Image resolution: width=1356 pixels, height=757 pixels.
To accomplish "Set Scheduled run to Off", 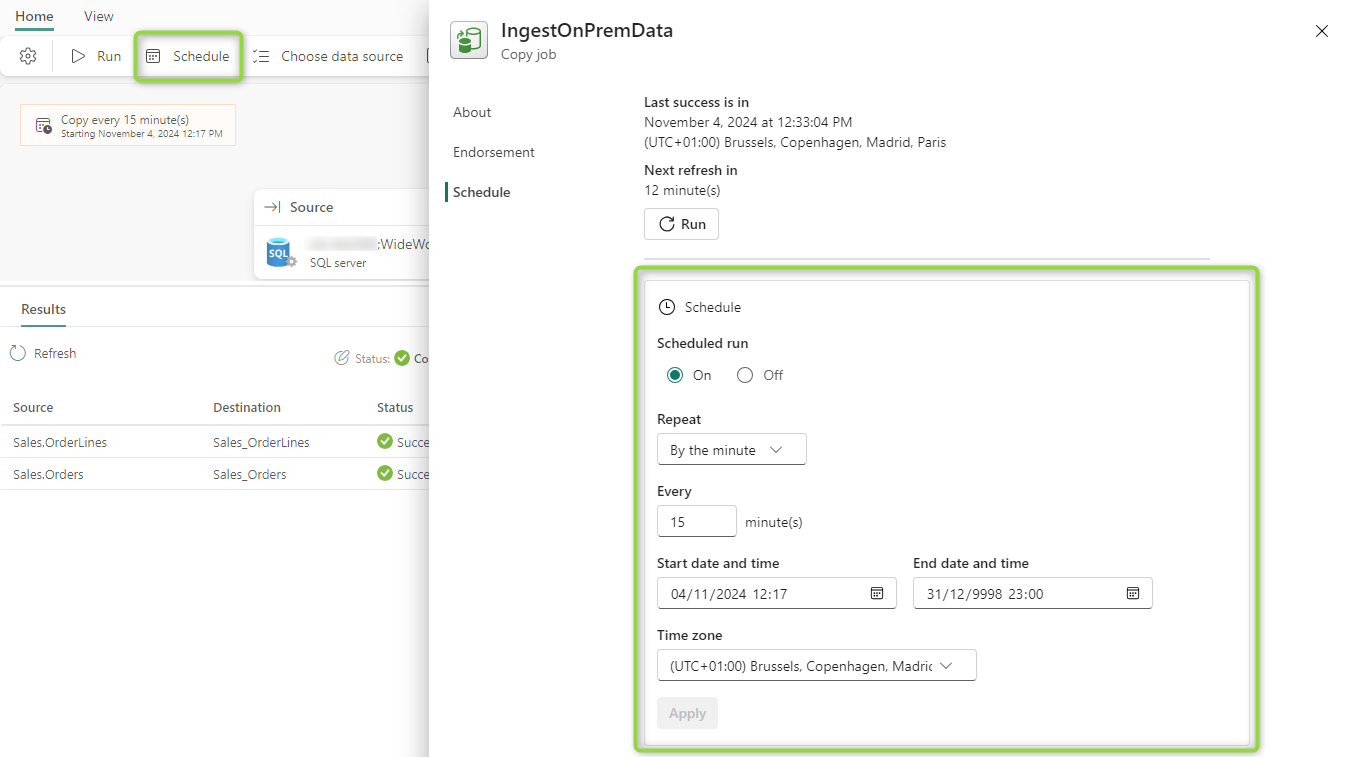I will click(745, 375).
